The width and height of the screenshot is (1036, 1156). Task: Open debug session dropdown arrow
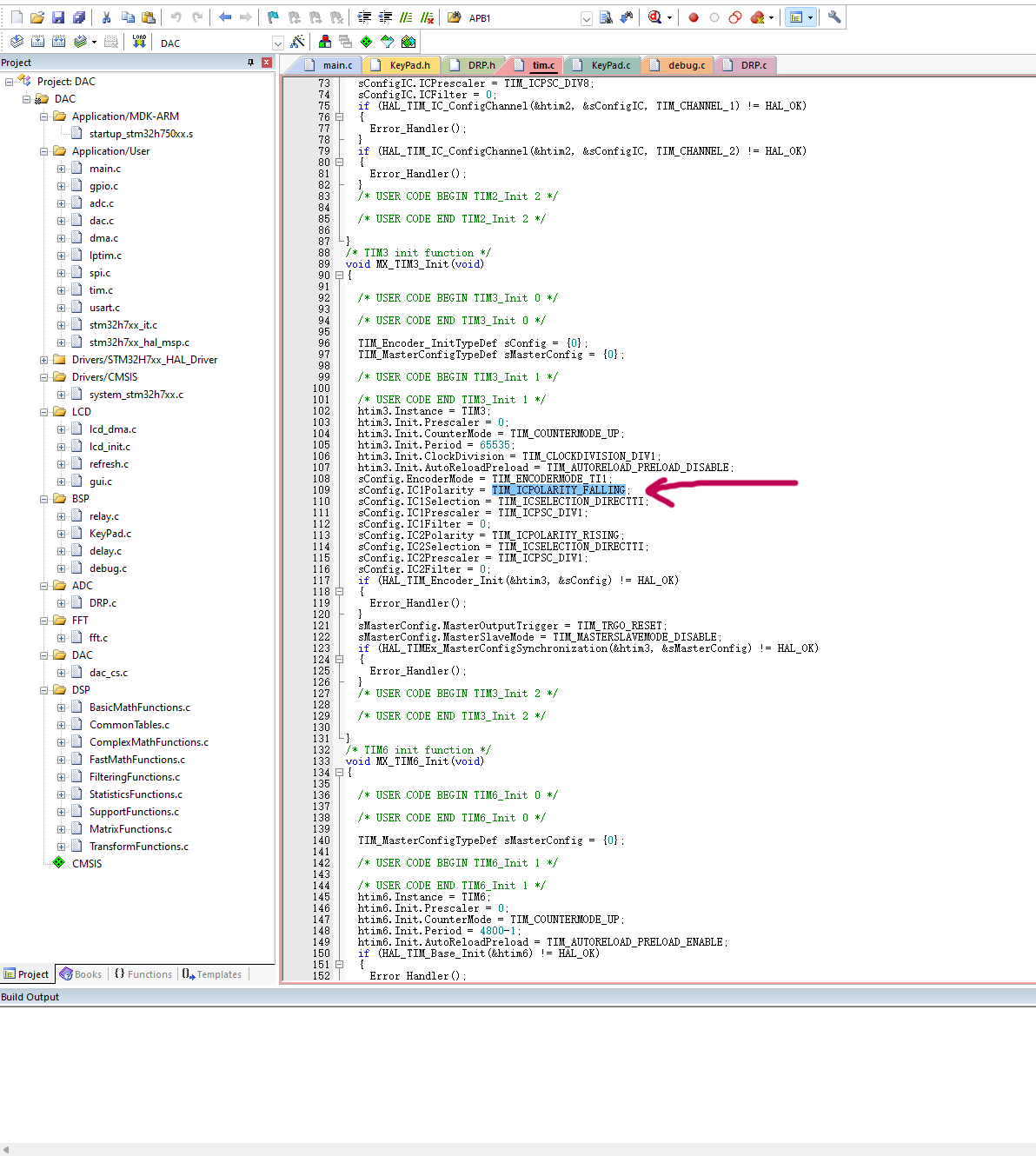(x=669, y=17)
